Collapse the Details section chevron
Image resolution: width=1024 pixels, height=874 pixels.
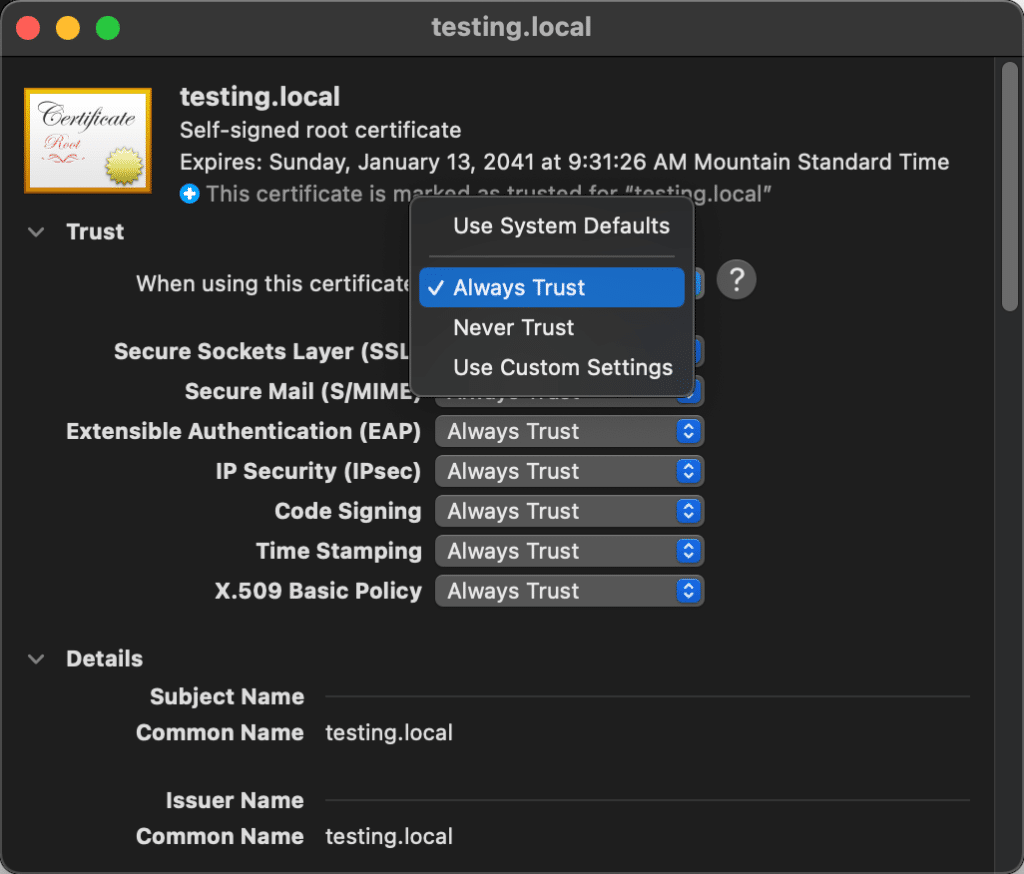pos(37,659)
